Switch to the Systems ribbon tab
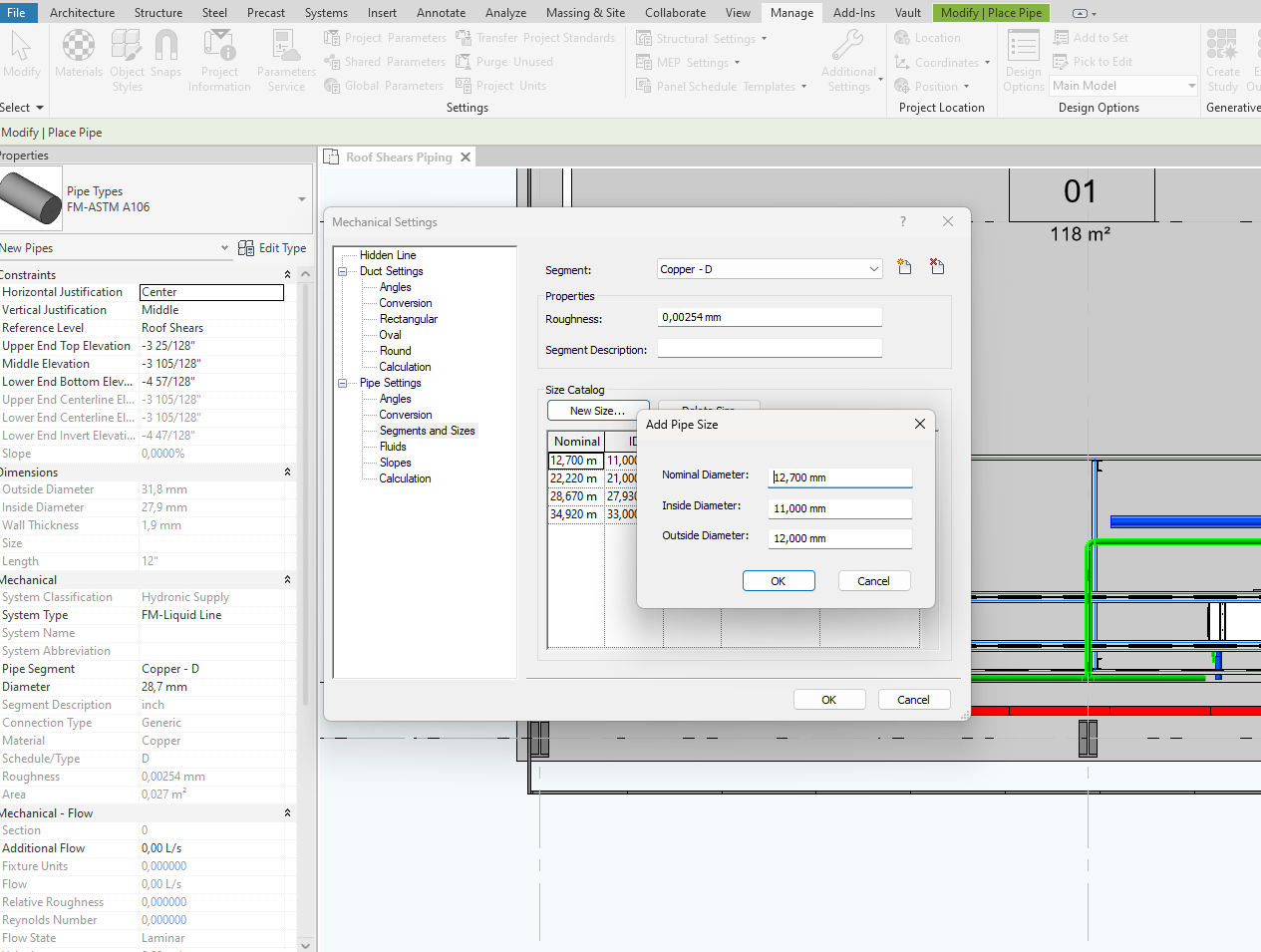The height and width of the screenshot is (952, 1261). (326, 12)
